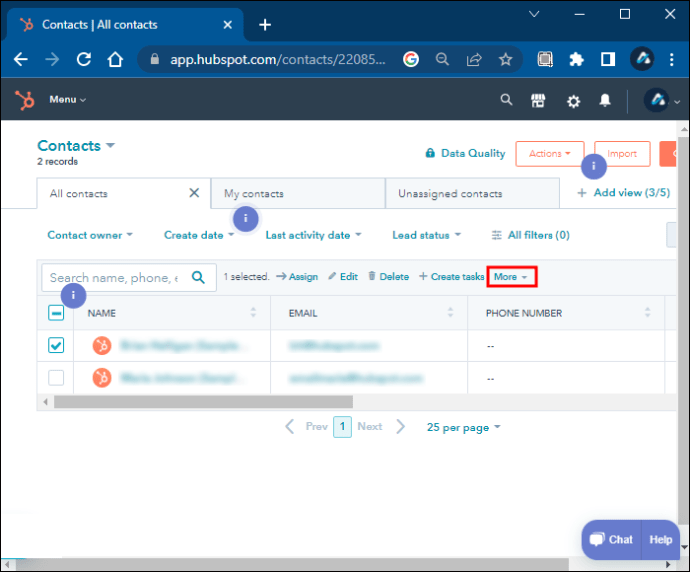Open Chrome extensions puzzle icon
This screenshot has width=690, height=572.
tap(576, 59)
